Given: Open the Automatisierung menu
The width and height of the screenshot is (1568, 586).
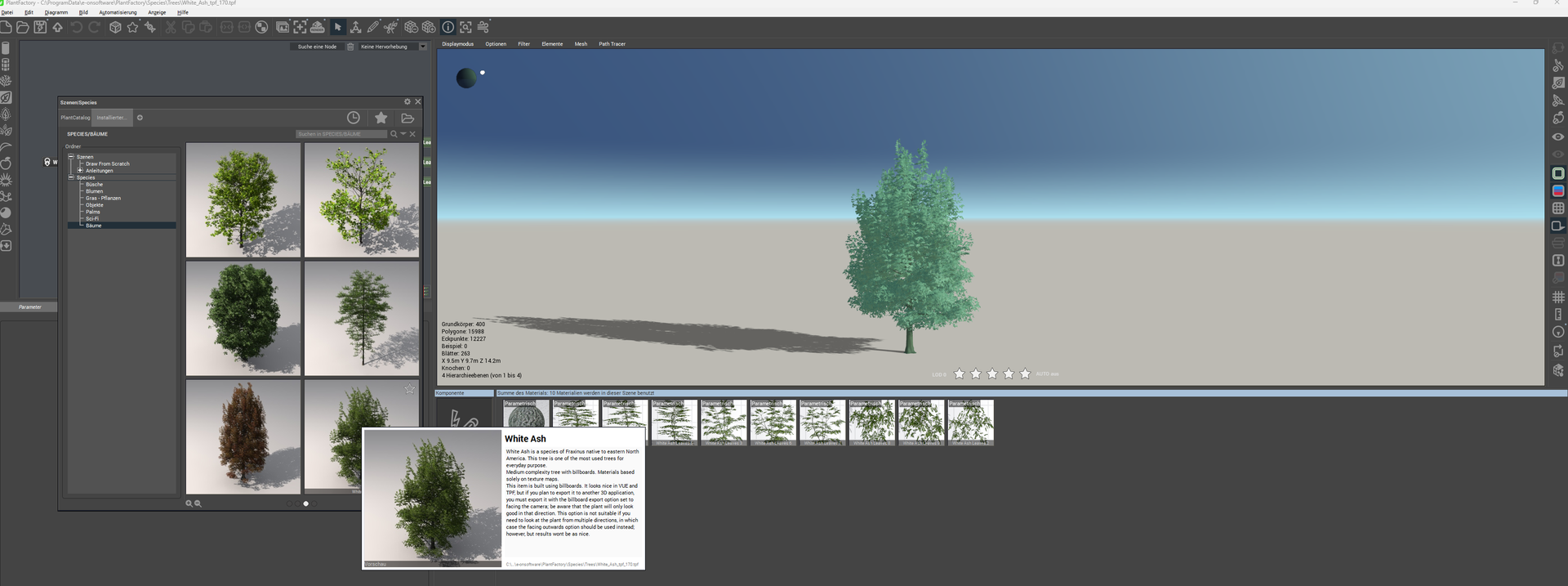Looking at the screenshot, I should point(118,12).
